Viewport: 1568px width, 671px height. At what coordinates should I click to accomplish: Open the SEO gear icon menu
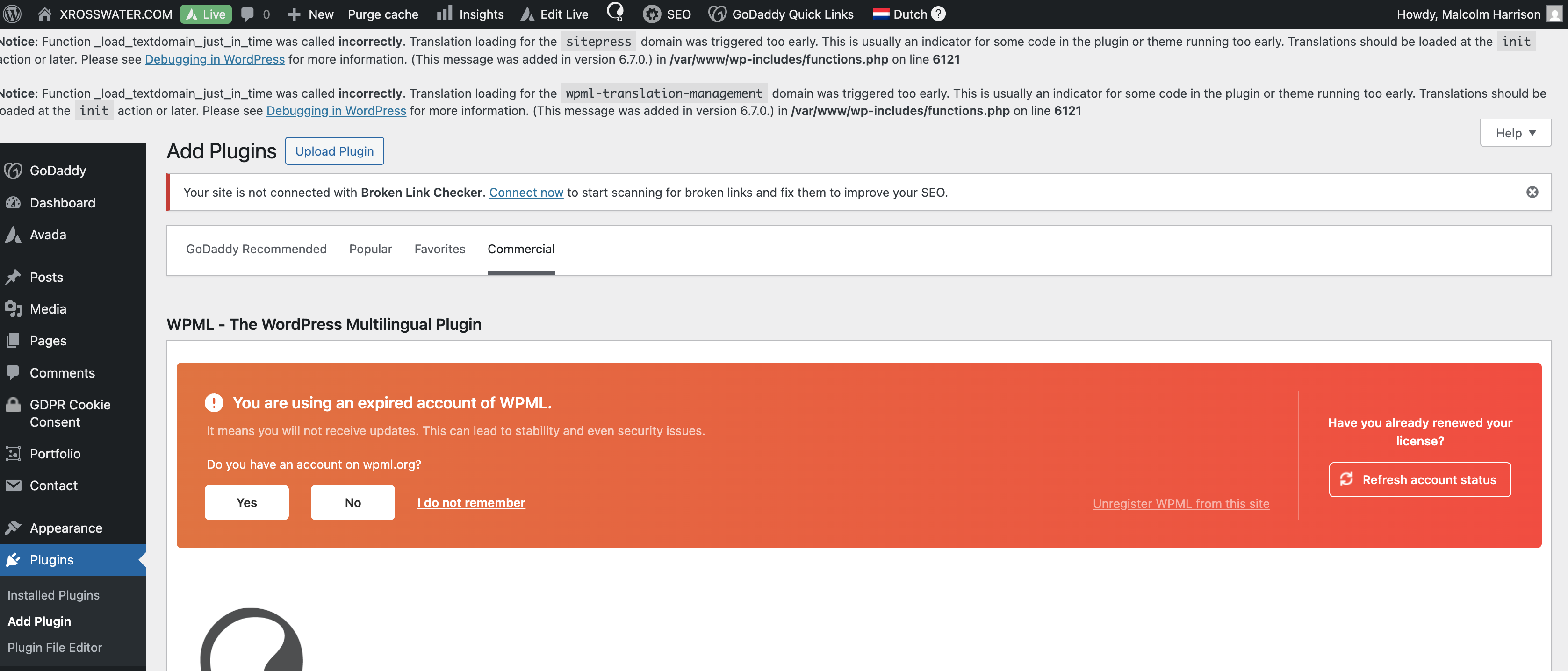click(652, 14)
